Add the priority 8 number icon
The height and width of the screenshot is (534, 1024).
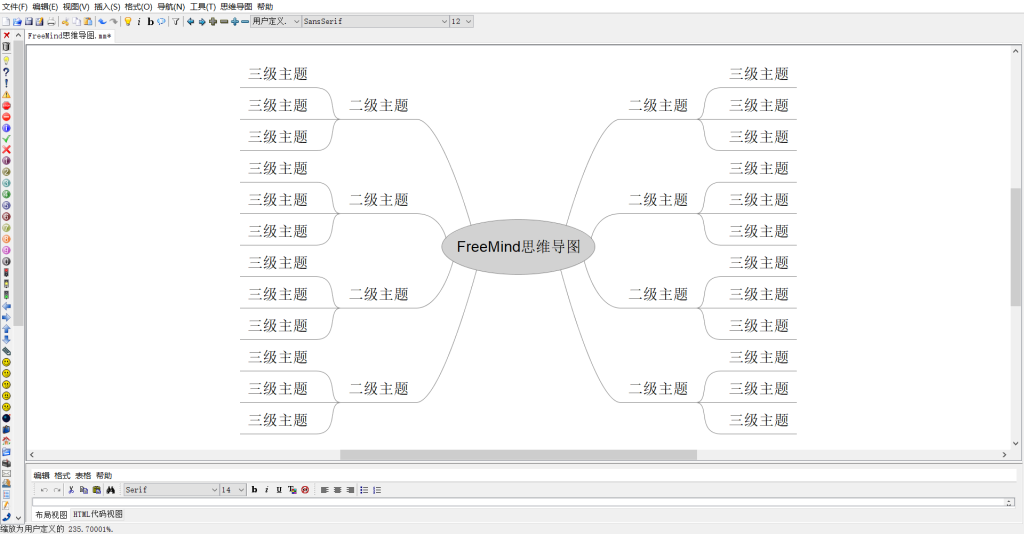coord(6,239)
